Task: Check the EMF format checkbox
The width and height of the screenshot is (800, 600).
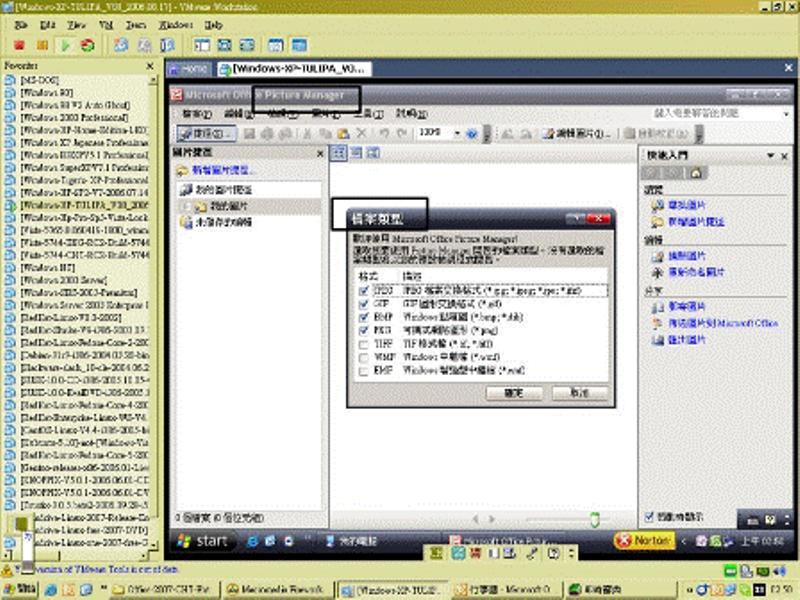Action: click(363, 371)
